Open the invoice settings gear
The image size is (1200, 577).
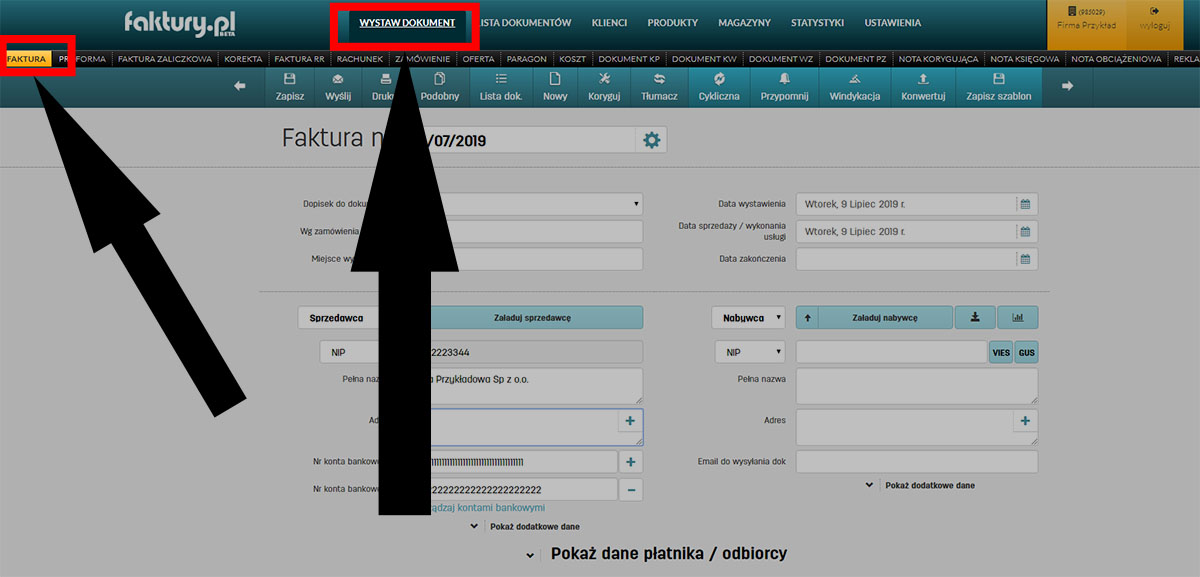tap(650, 139)
